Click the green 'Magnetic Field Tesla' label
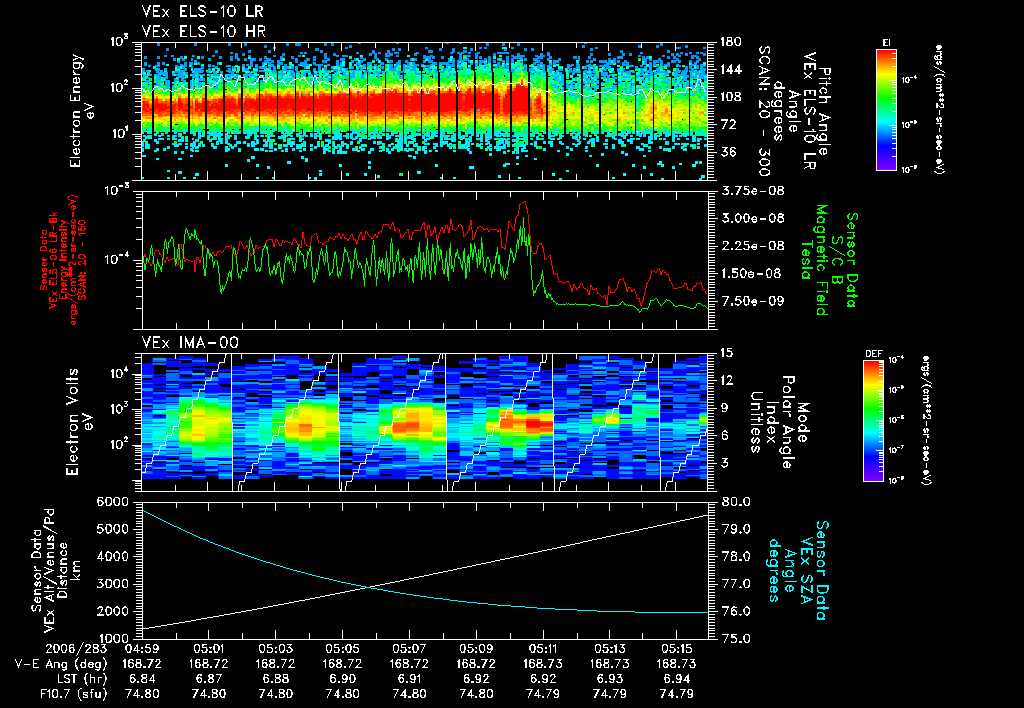The width and height of the screenshot is (1024, 708). point(814,260)
